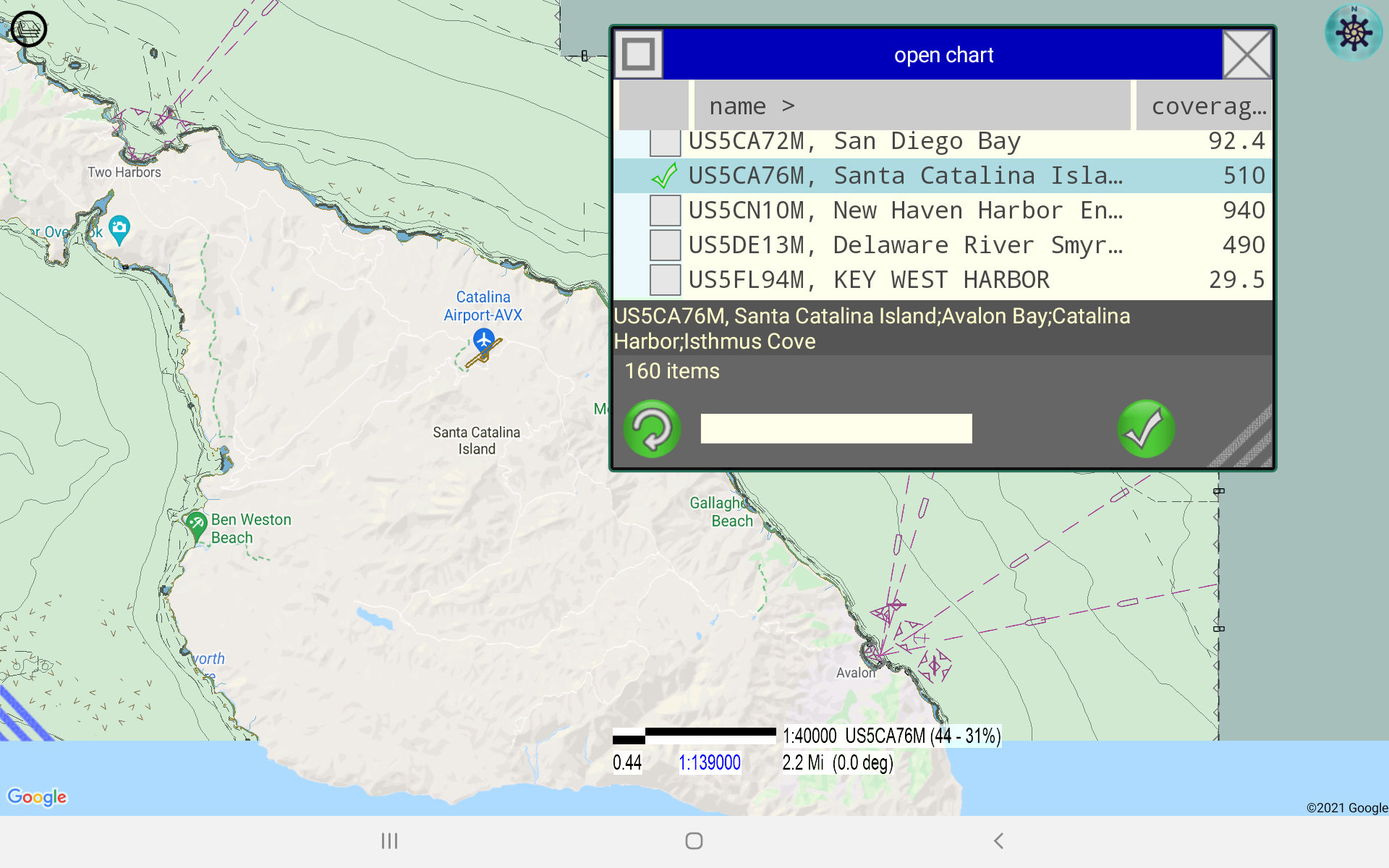1389x868 pixels.
Task: Tick the US5DE13M Delaware River checkbox
Action: coord(665,245)
